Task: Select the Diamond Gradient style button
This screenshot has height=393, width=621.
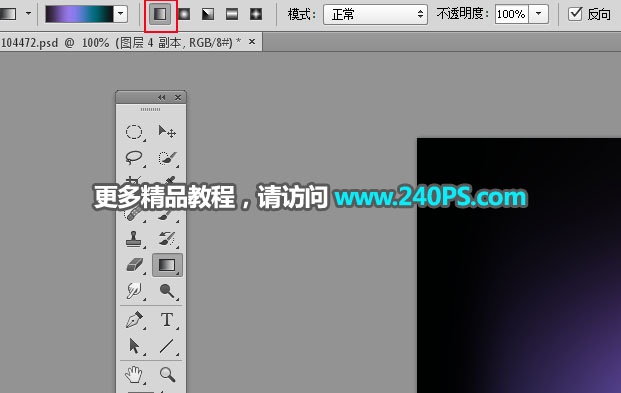Action: coord(256,15)
